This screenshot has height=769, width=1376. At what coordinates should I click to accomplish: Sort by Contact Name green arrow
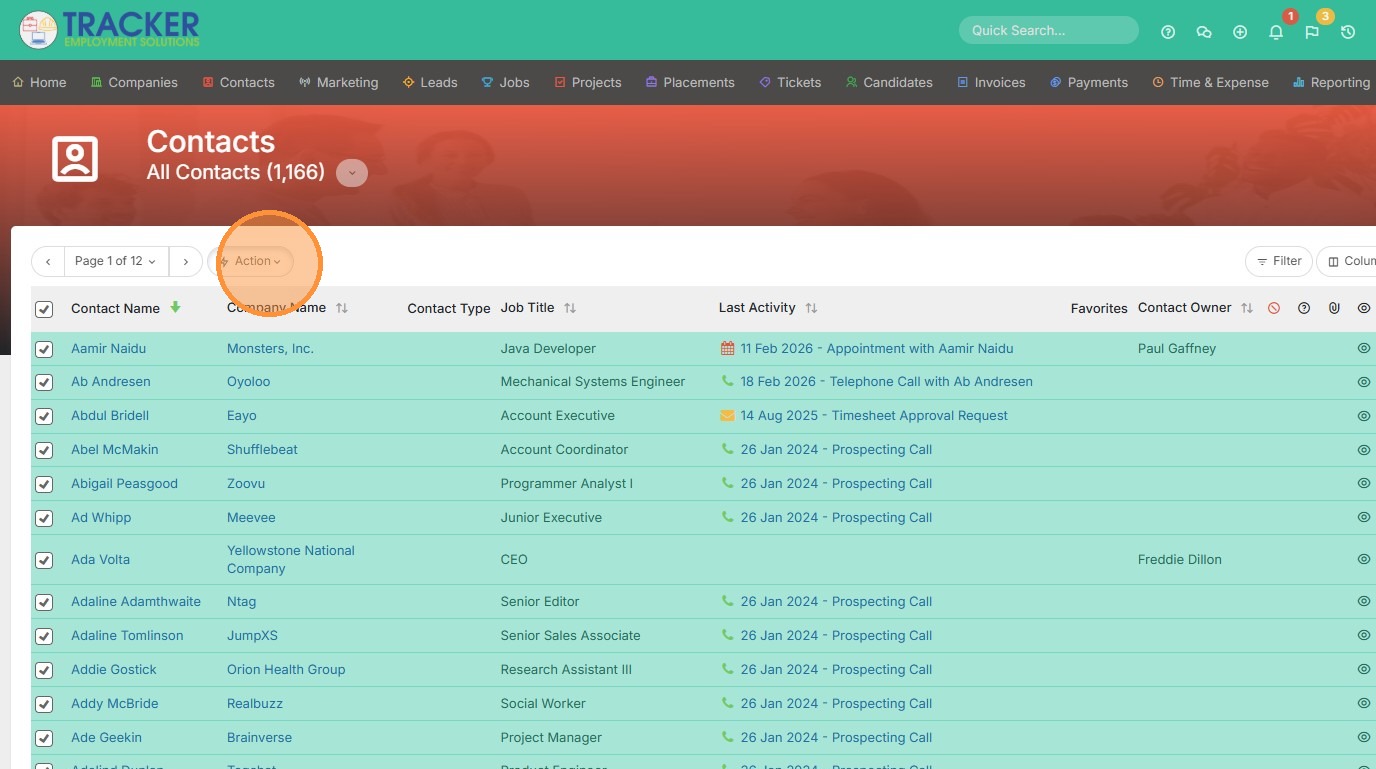coord(176,307)
